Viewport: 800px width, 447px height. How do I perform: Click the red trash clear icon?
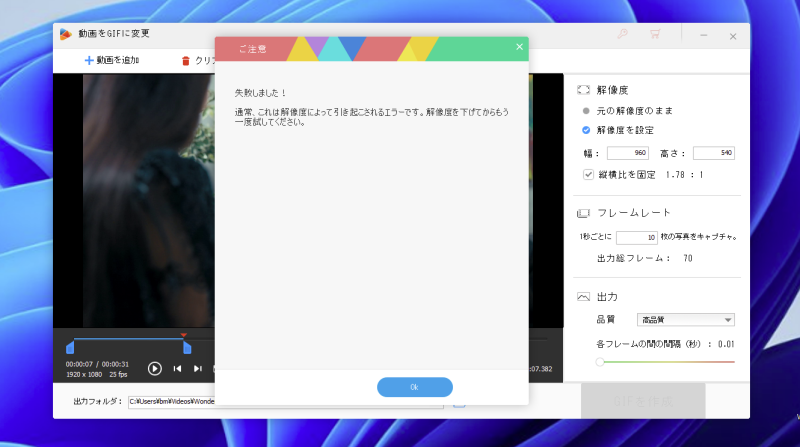[185, 60]
